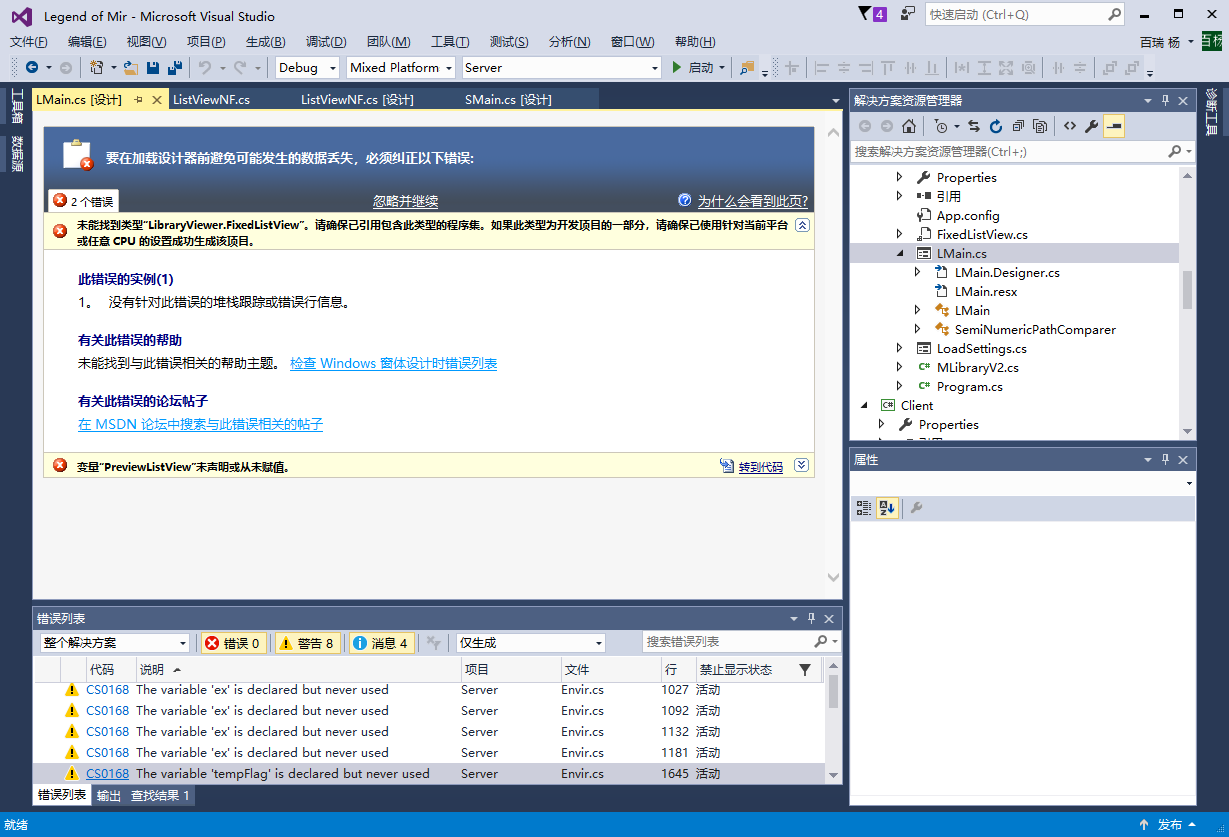Click the Open File folder icon
Screen dimensions: 1229x837
(x=130, y=67)
